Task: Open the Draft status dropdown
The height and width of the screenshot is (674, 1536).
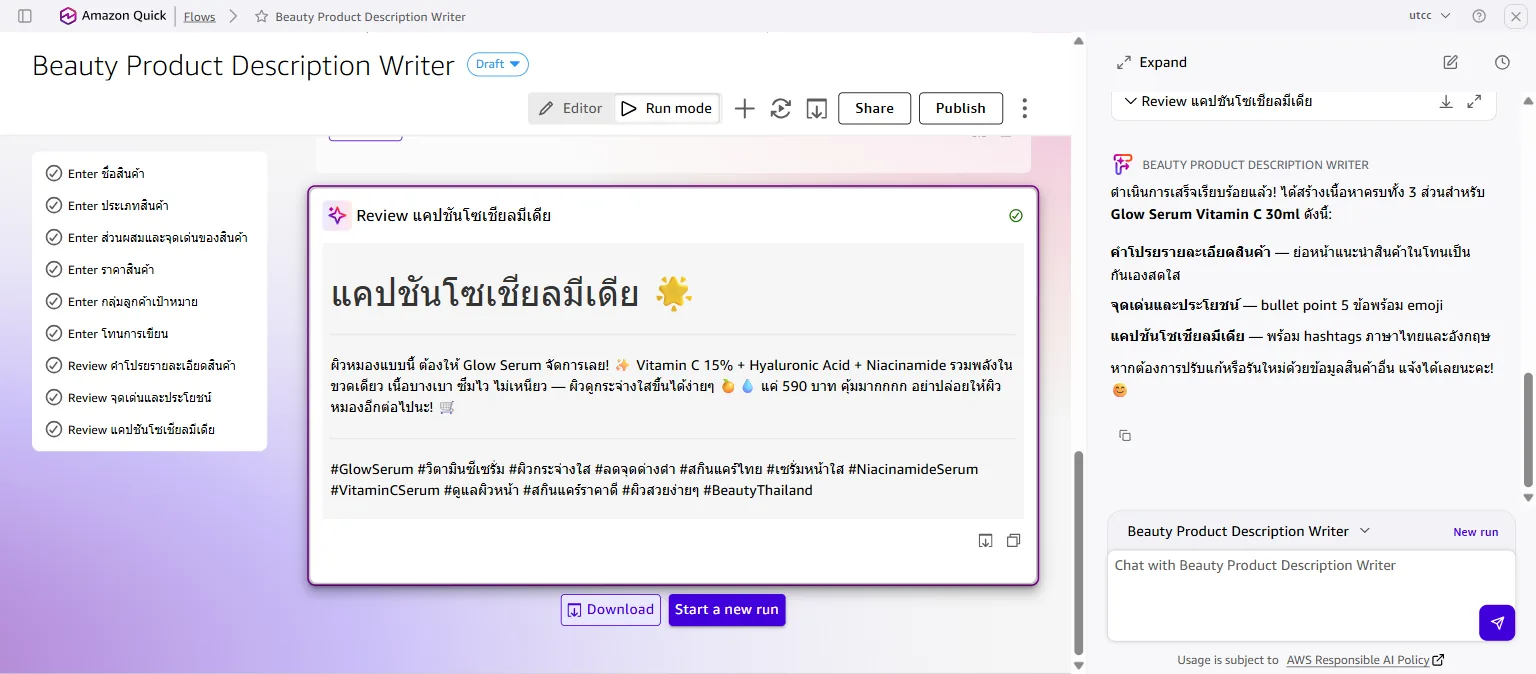Action: (498, 64)
